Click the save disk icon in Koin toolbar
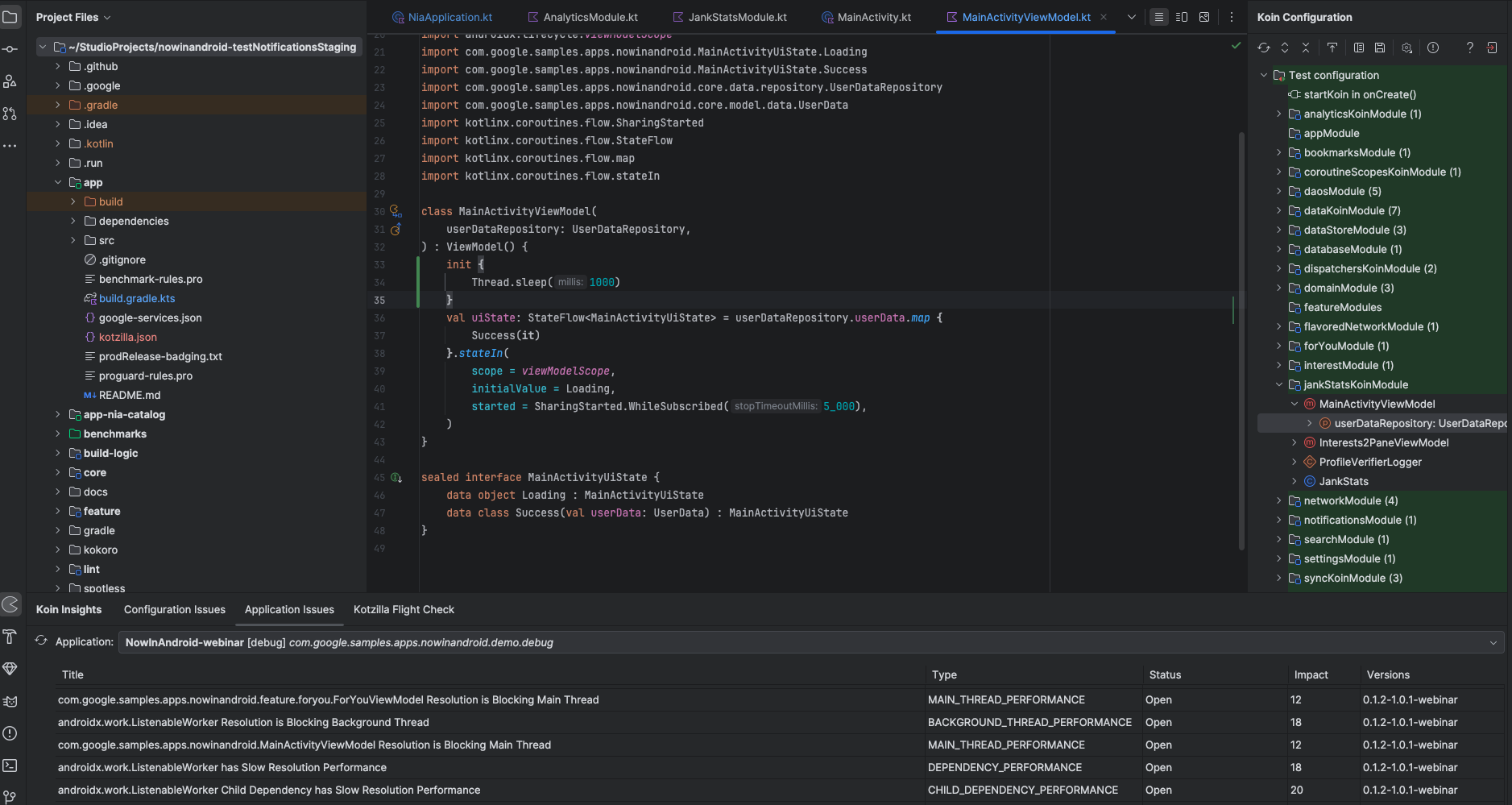 (1380, 48)
